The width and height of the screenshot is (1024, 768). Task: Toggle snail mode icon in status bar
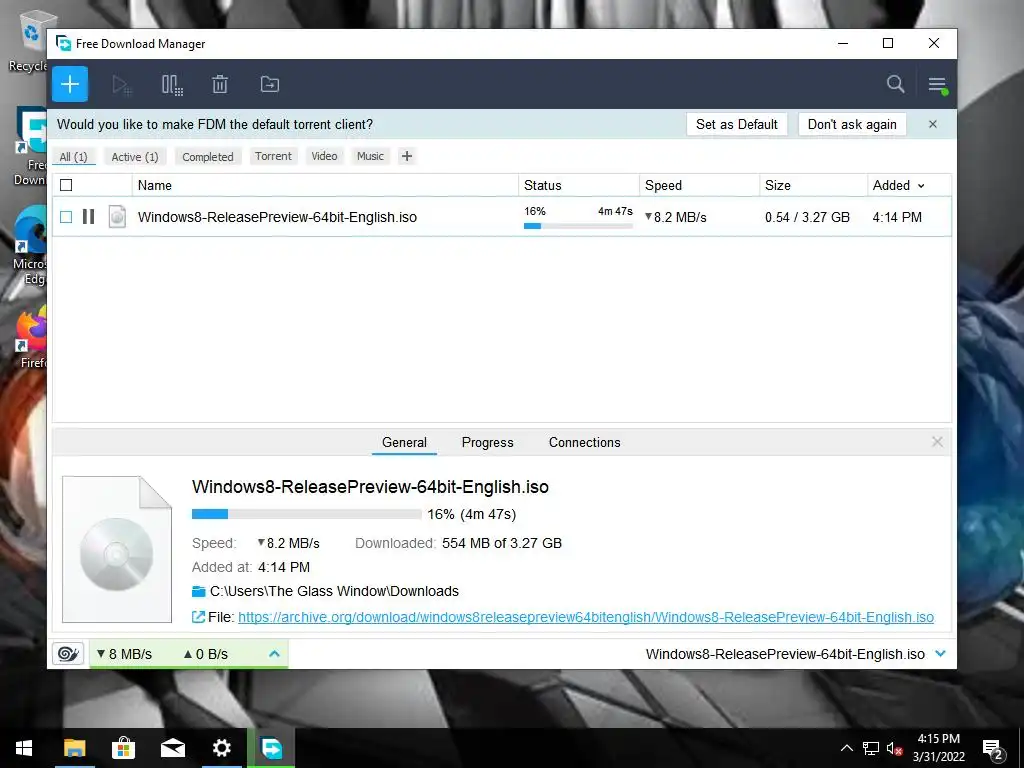click(x=69, y=654)
